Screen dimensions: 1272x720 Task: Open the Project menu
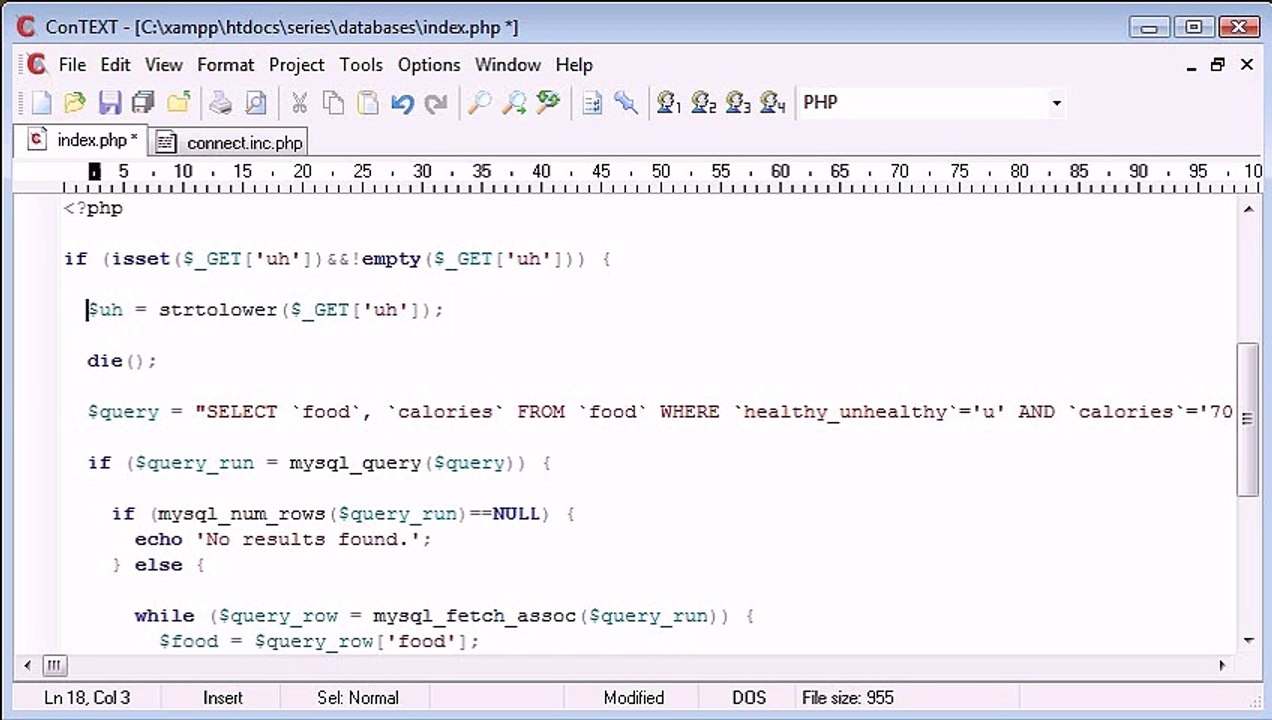coord(297,64)
